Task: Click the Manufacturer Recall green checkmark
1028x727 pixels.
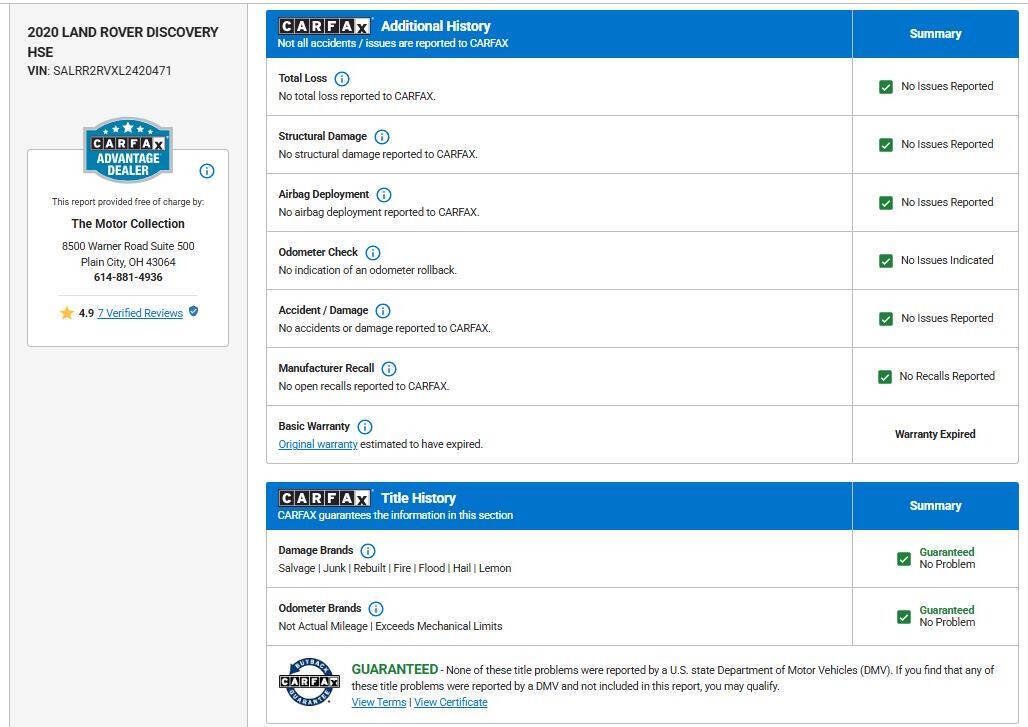Action: [x=885, y=377]
